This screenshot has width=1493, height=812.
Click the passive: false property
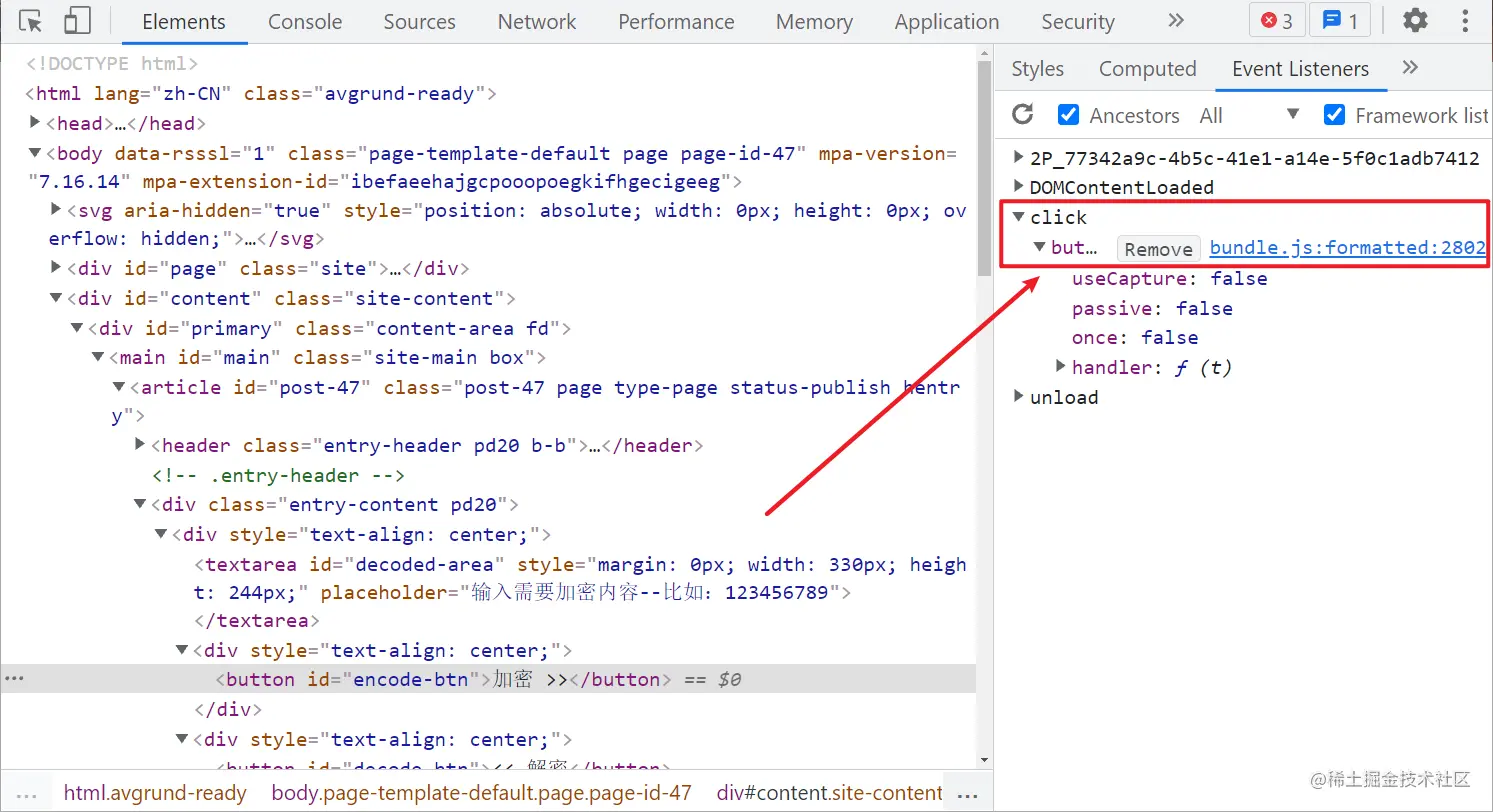1152,309
